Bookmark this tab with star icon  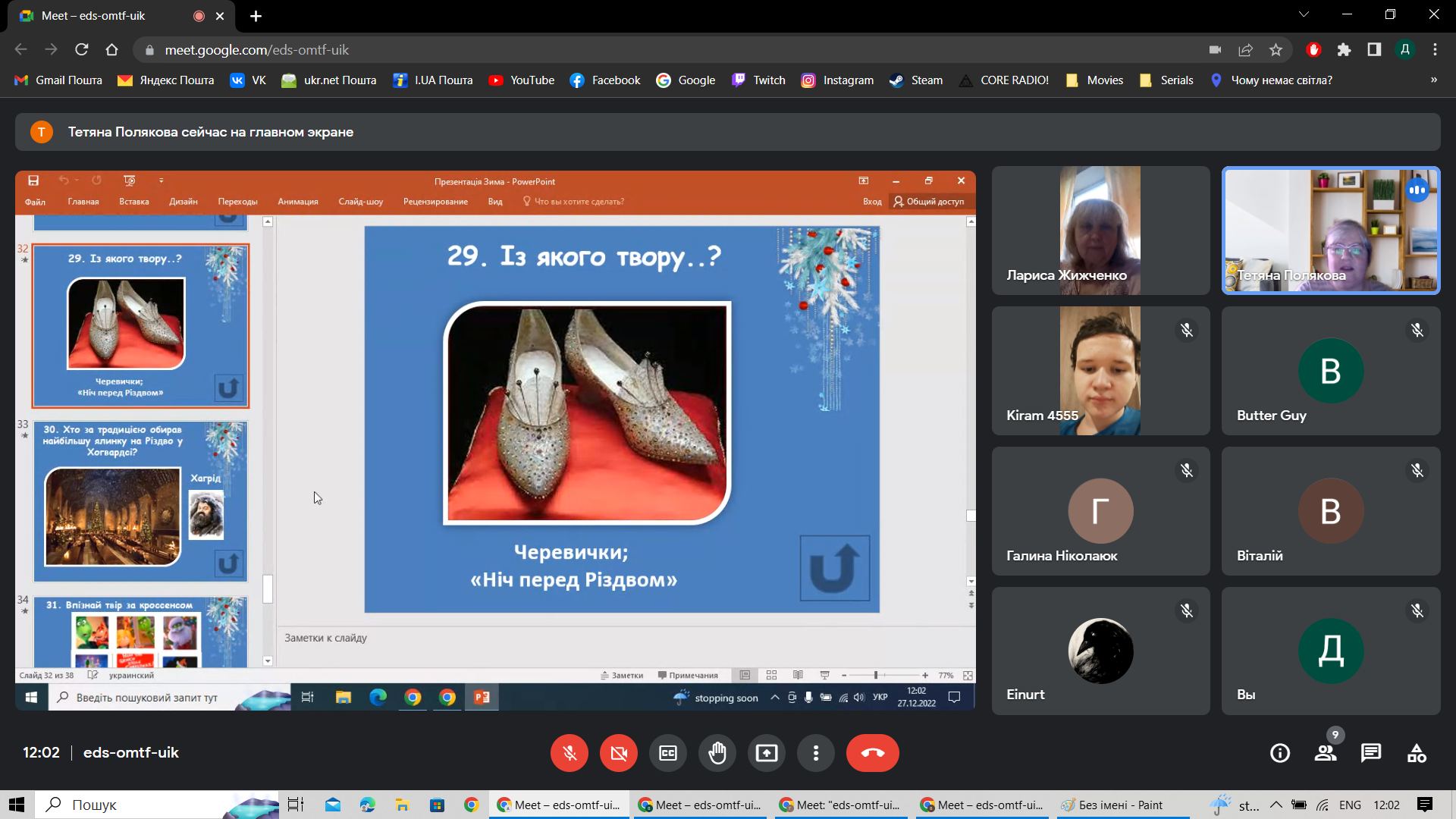pyautogui.click(x=1276, y=50)
